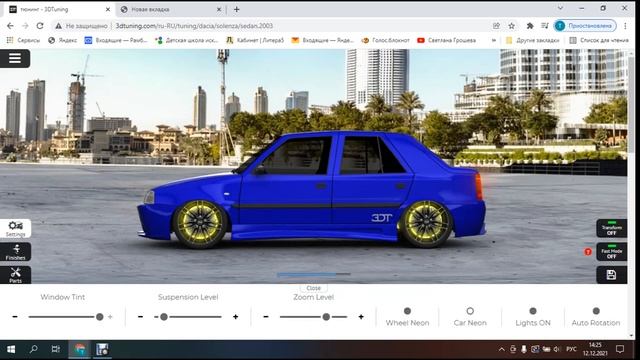
Task: Expand the bookmarks overflow chevron
Action: [x=494, y=40]
